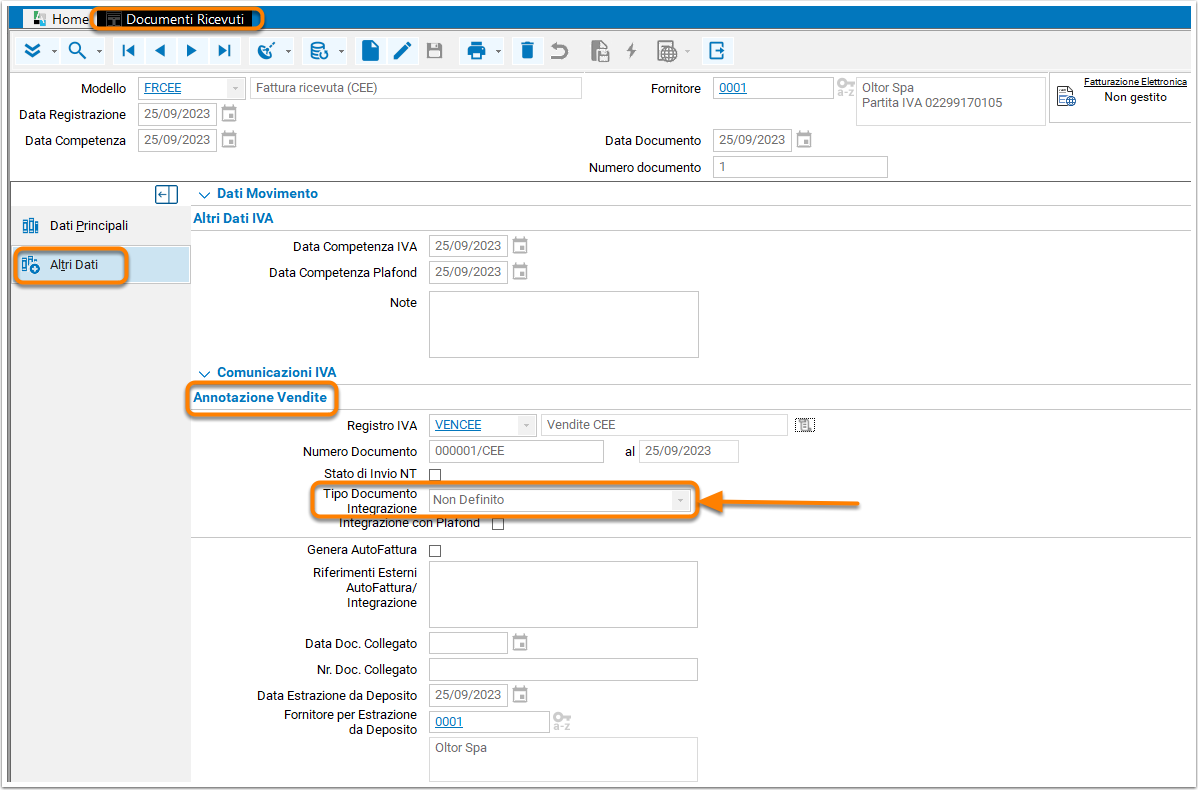Select Altri Dati sidebar section

pos(101,265)
